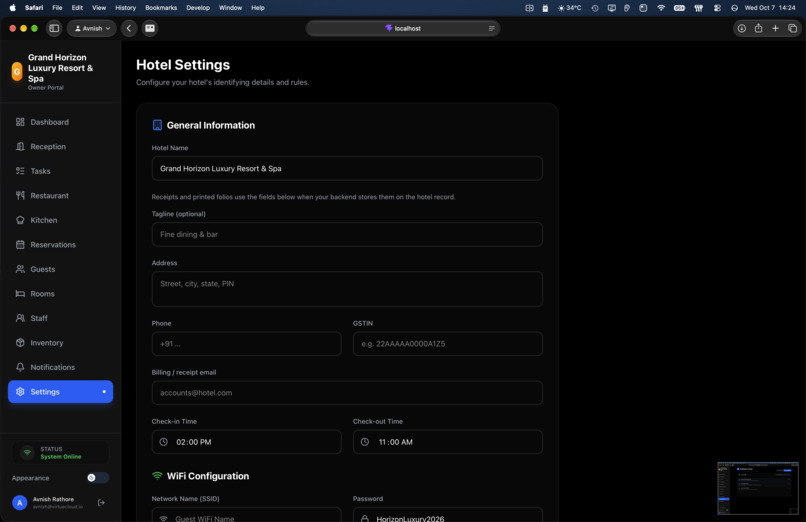
Task: Click the GSTIN input field
Action: (x=448, y=344)
